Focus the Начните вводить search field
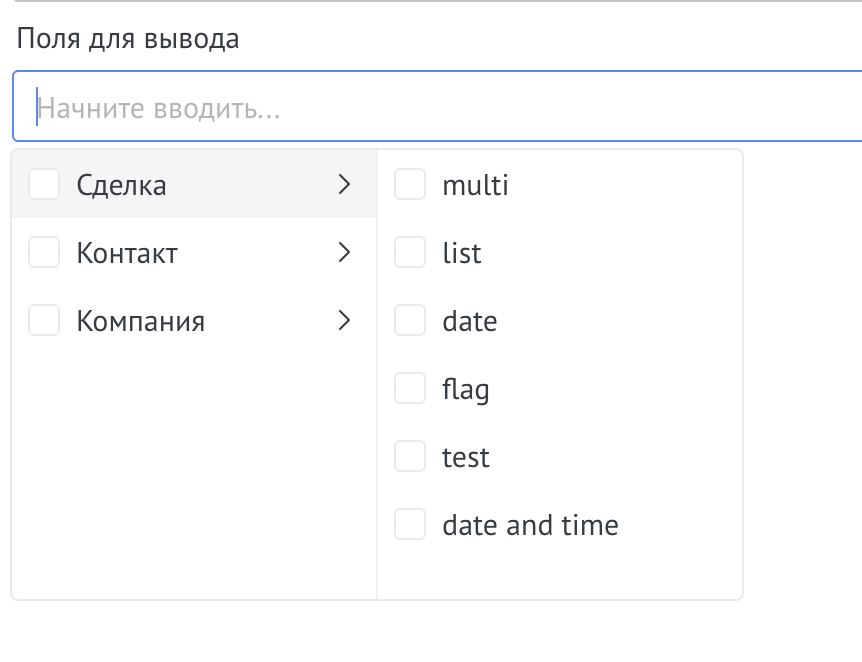The height and width of the screenshot is (662, 862). tap(437, 106)
